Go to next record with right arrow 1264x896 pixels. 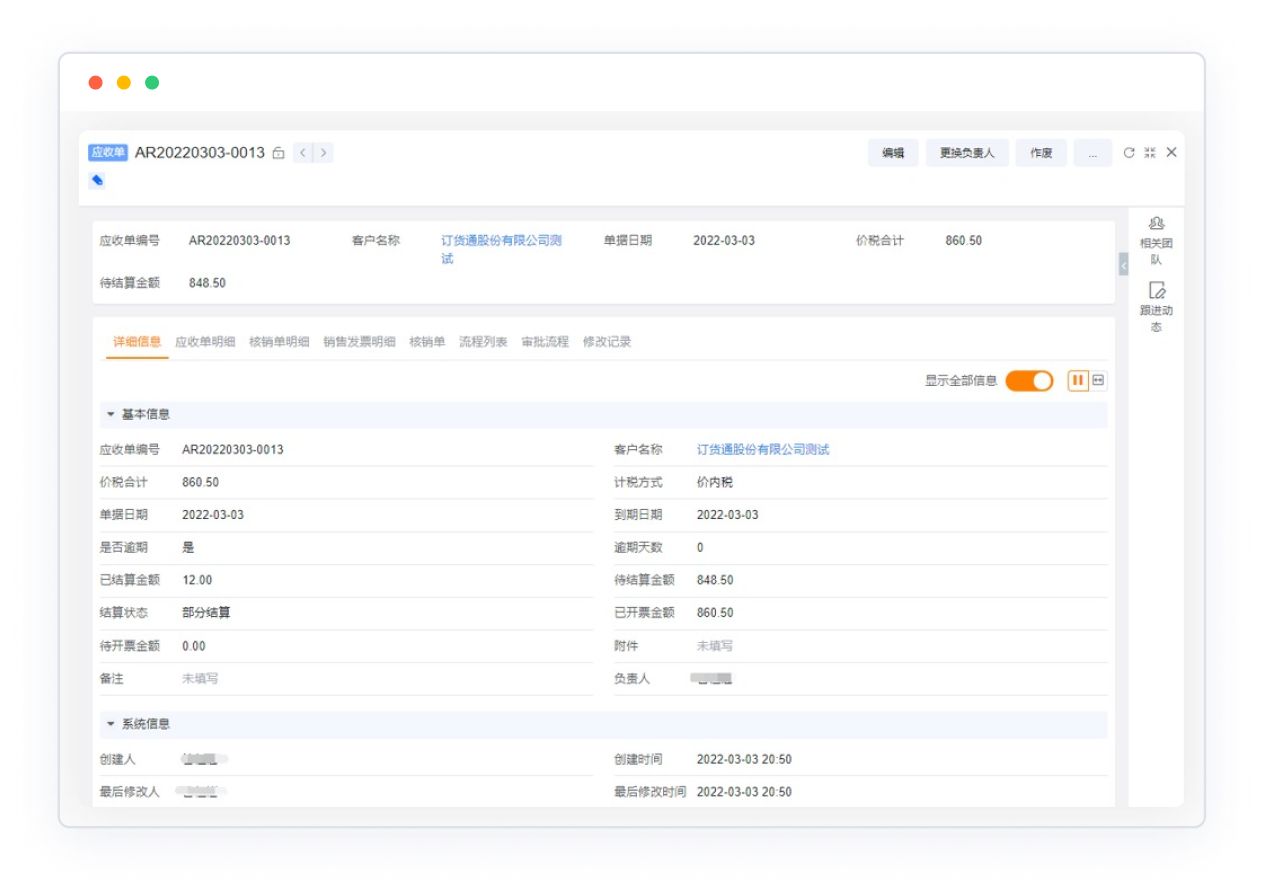click(323, 153)
